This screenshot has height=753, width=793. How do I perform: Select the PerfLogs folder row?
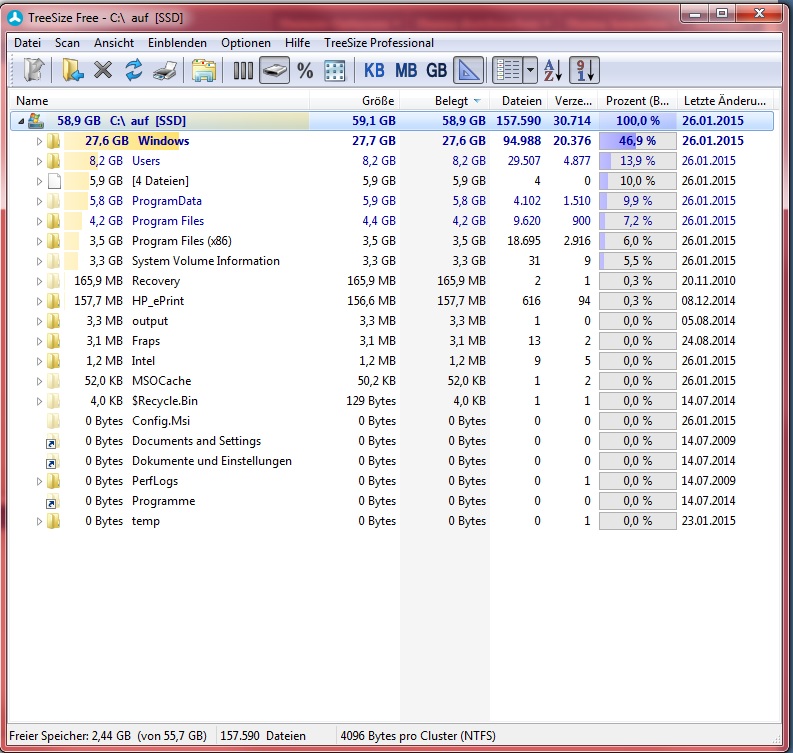[x=391, y=481]
